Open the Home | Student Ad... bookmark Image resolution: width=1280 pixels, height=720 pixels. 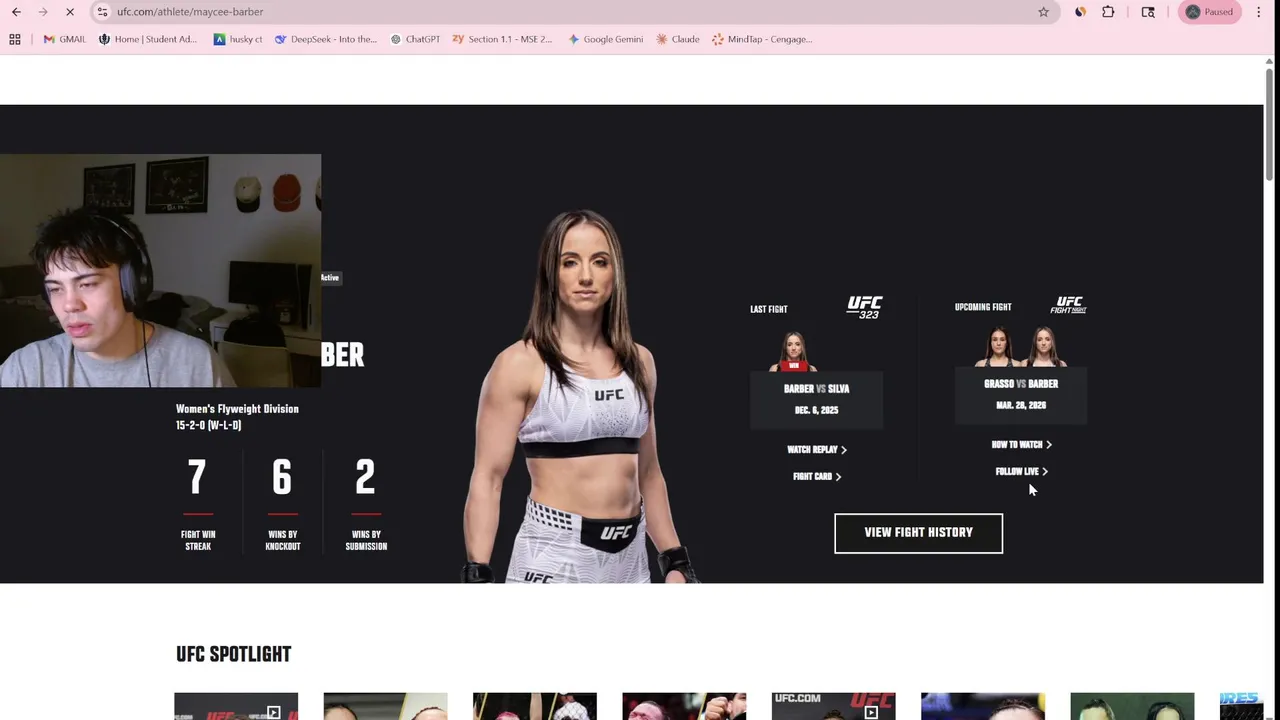pyautogui.click(x=148, y=39)
